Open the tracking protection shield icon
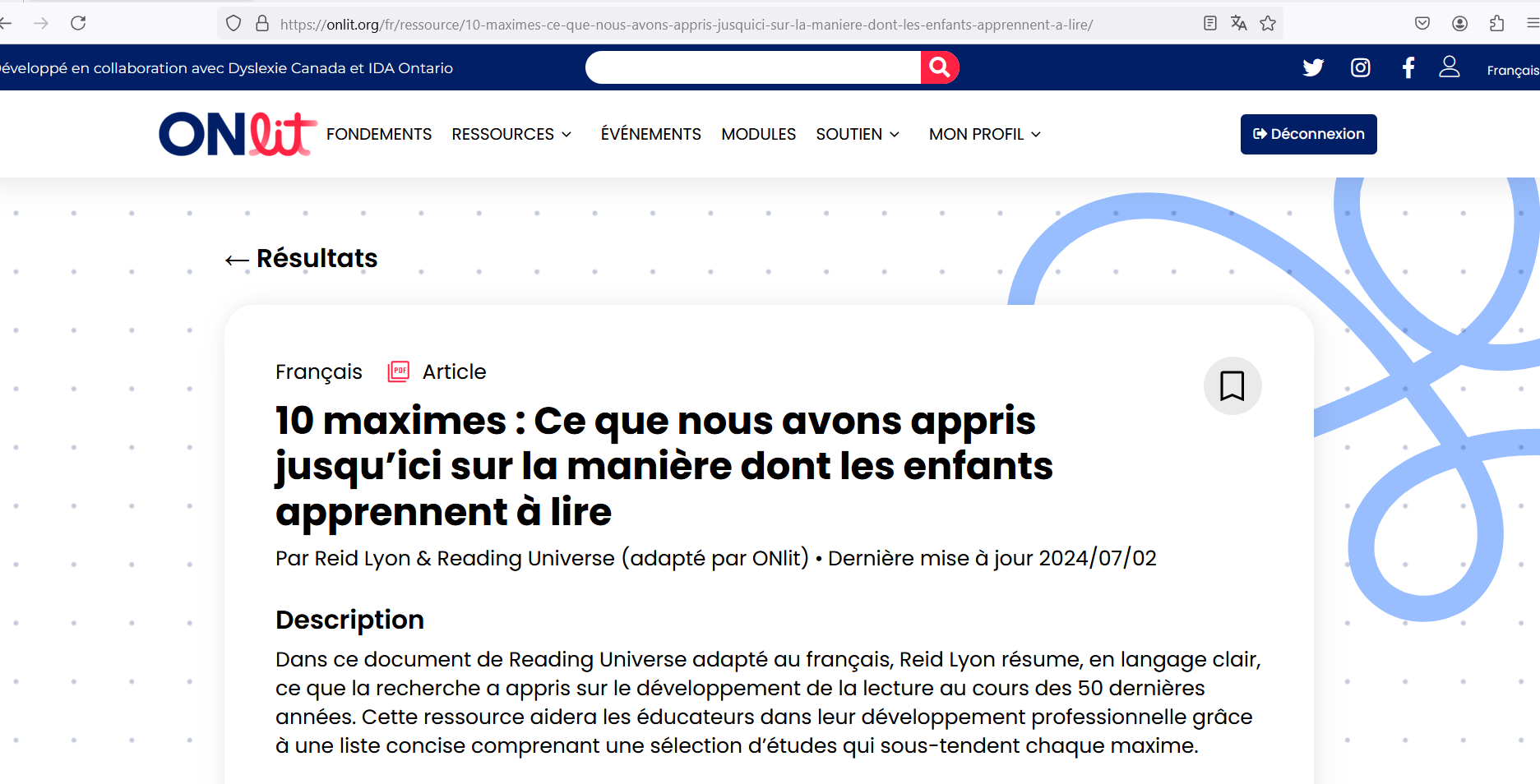This screenshot has width=1540, height=784. [234, 24]
